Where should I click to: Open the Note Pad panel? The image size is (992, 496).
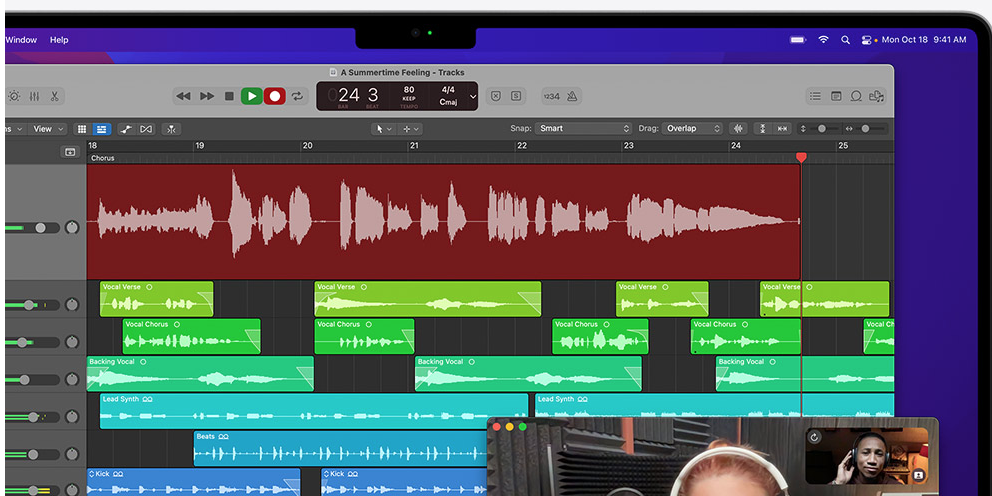click(x=836, y=96)
